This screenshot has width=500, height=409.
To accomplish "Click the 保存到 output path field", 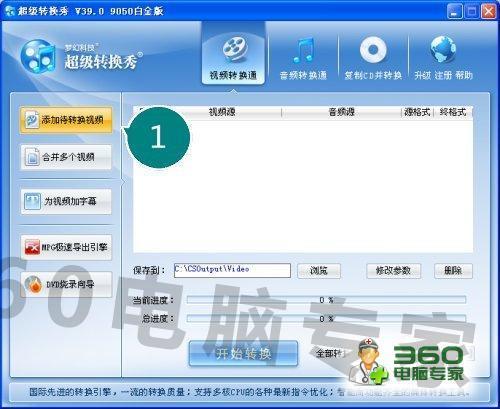I will (x=232, y=270).
